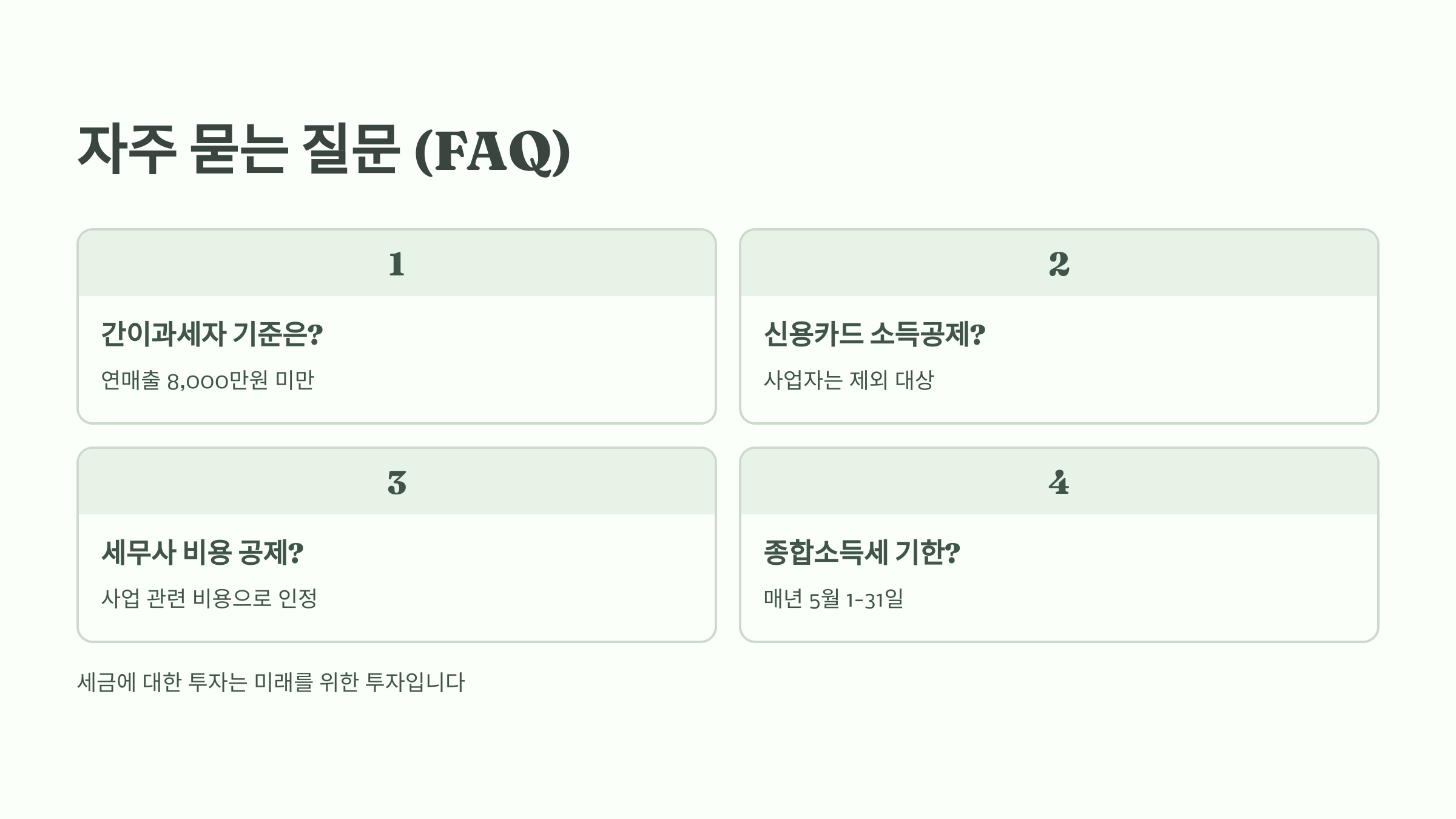Select the answer 사업 관련 비용으로 인정
Screen dimensions: 1456x819
click(x=209, y=599)
